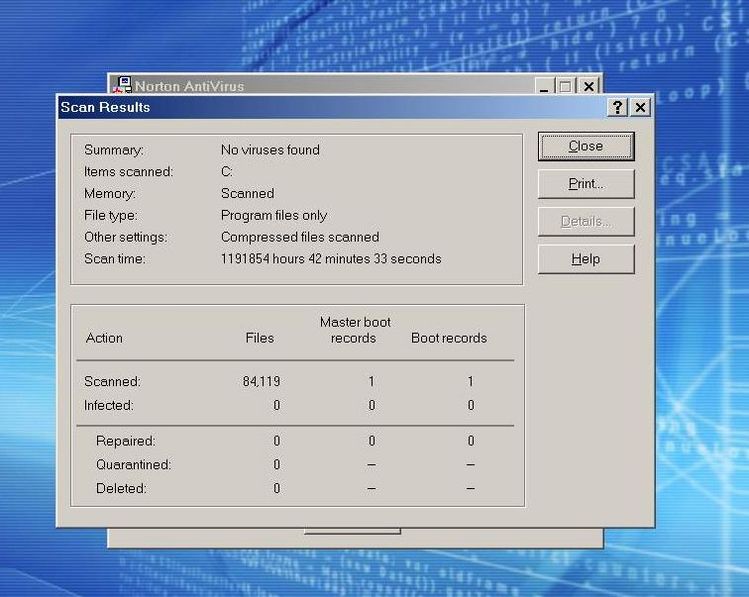Click the Memory value 'Scanned'
The image size is (749, 597).
[247, 193]
